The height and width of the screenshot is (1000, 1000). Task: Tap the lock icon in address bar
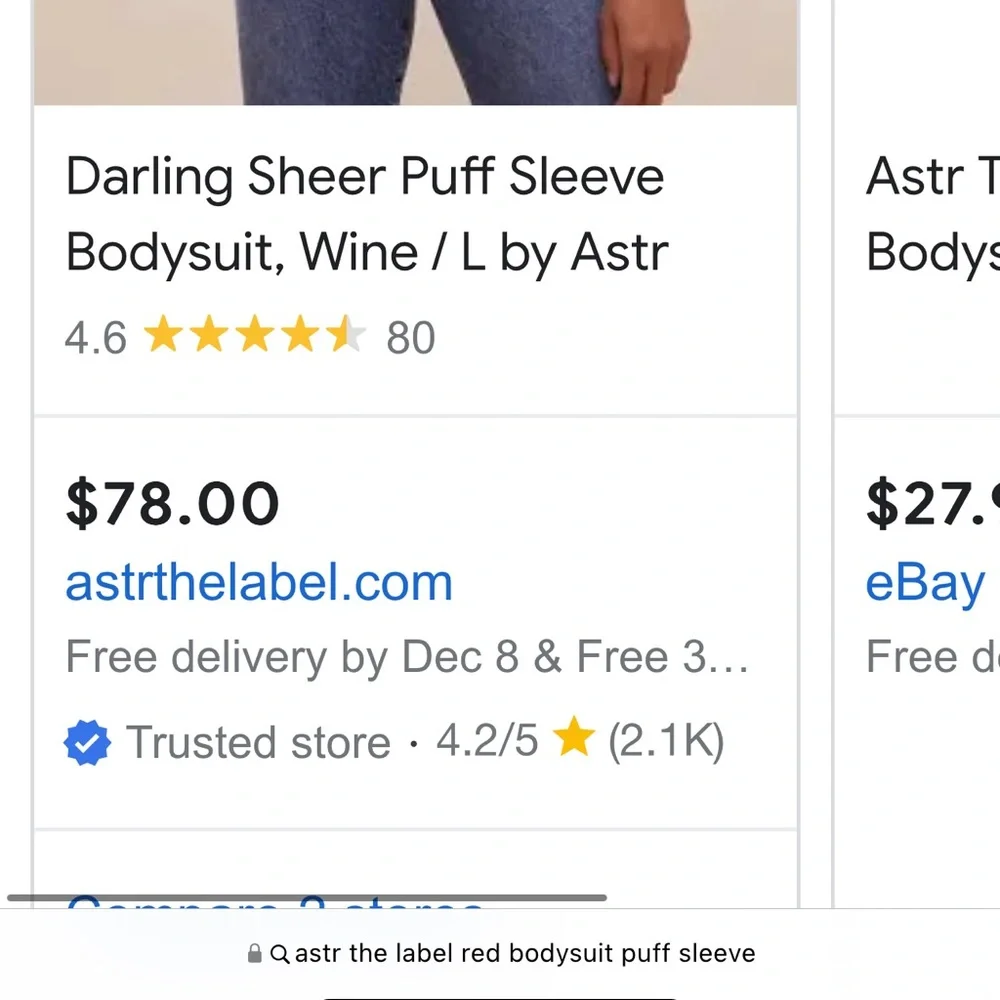click(254, 953)
